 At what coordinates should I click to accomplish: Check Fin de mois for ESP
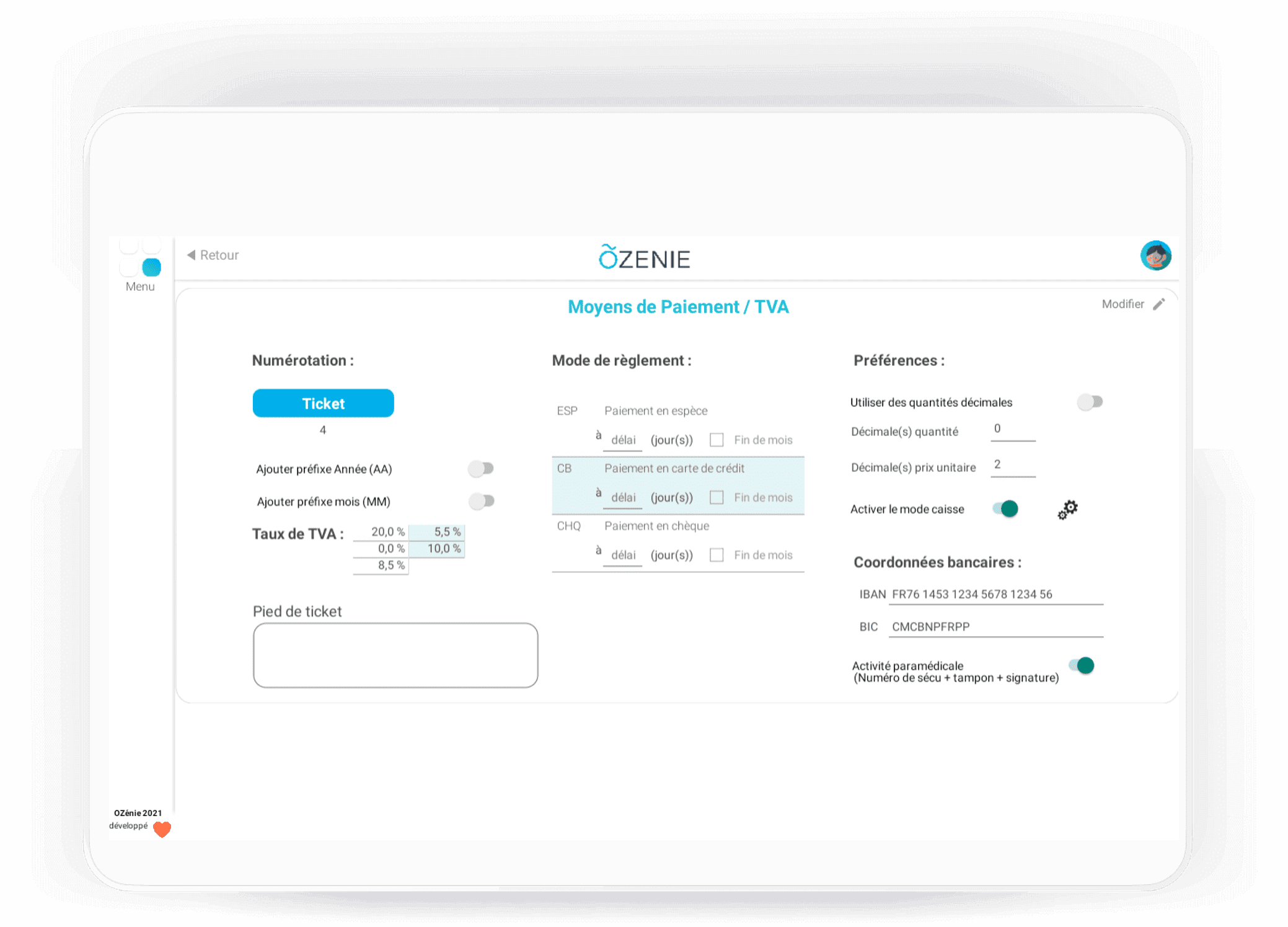point(717,440)
